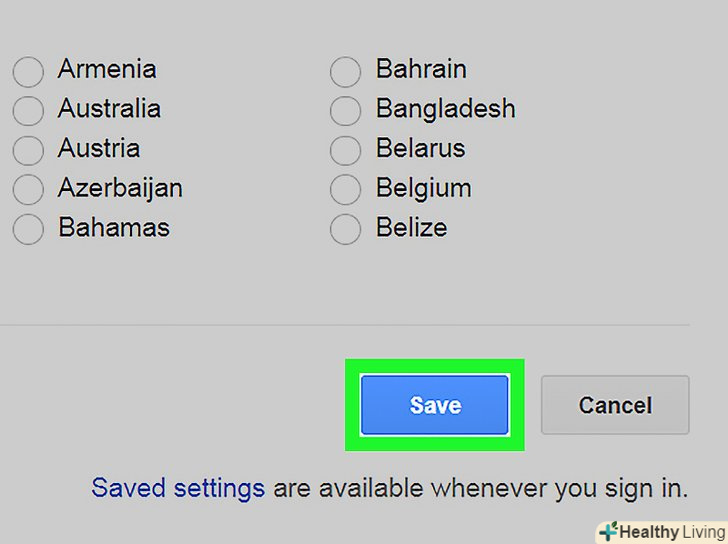The image size is (728, 544).
Task: Choose the Bangladesh radio option
Action: coord(345,110)
